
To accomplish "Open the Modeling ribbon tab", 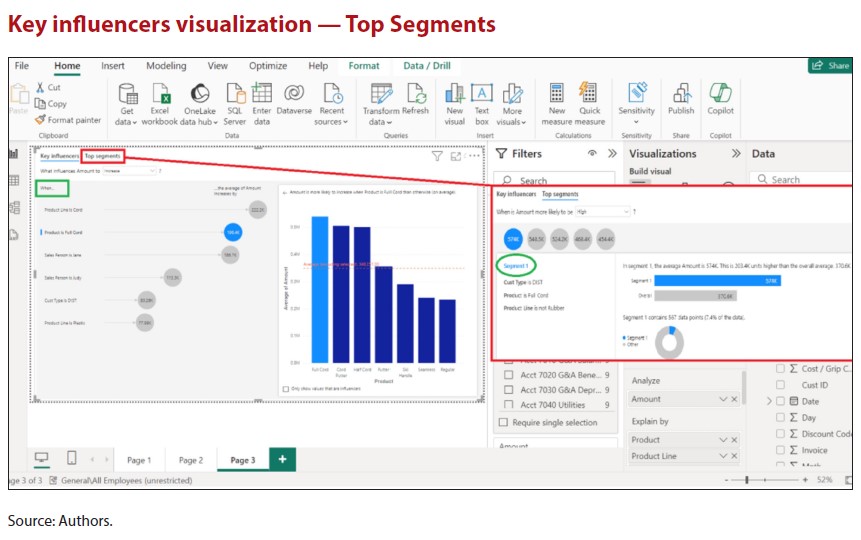I will (x=166, y=66).
